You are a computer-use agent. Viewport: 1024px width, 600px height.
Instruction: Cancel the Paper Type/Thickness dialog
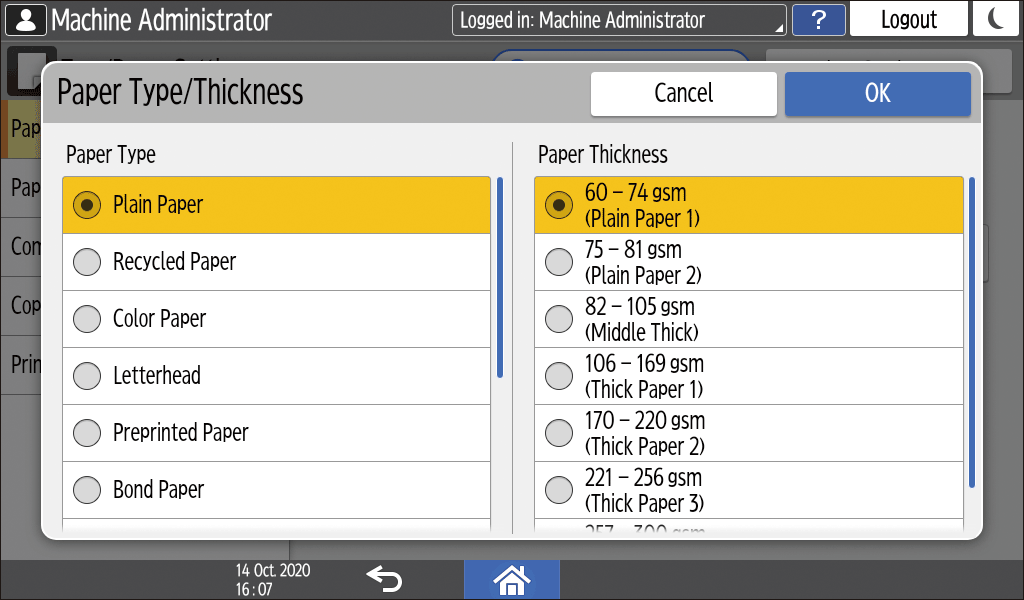tap(683, 93)
